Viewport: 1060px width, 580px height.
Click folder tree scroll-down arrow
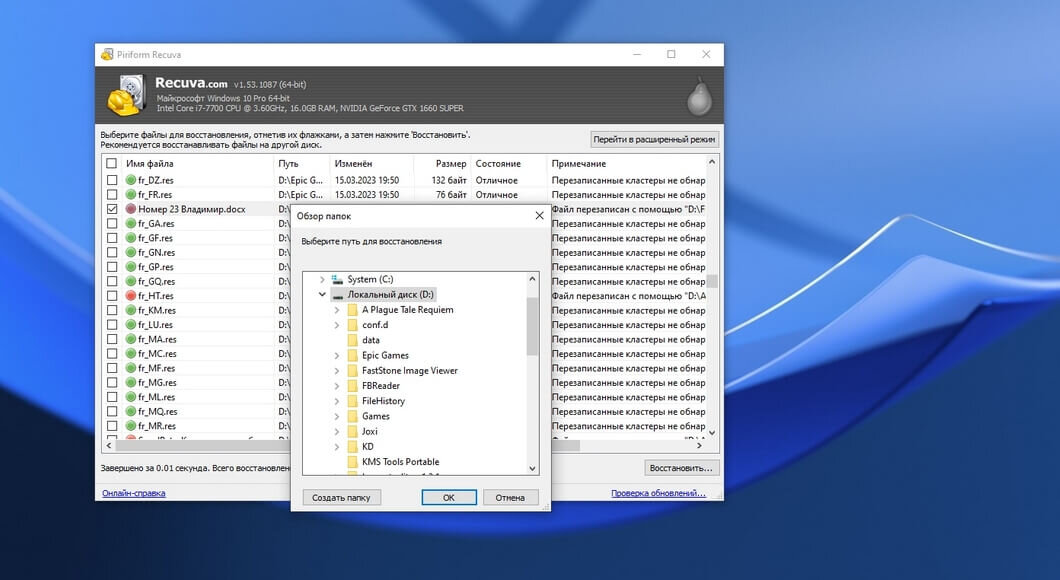pyautogui.click(x=532, y=468)
